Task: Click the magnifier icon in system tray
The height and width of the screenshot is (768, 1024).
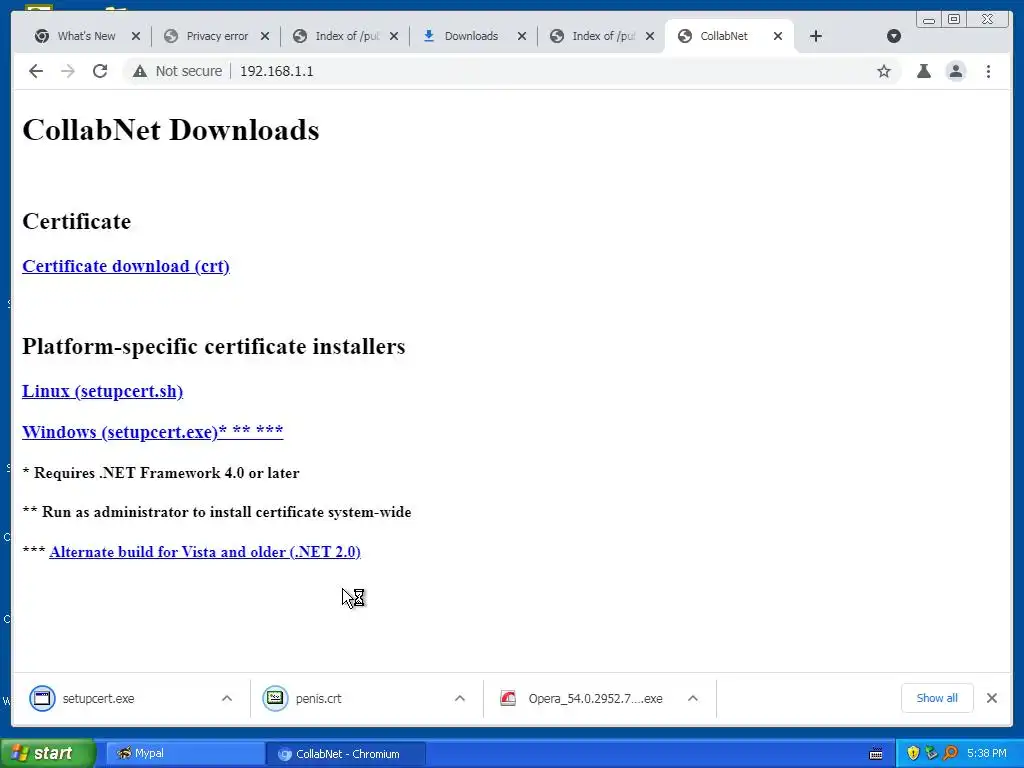Action: 950,753
